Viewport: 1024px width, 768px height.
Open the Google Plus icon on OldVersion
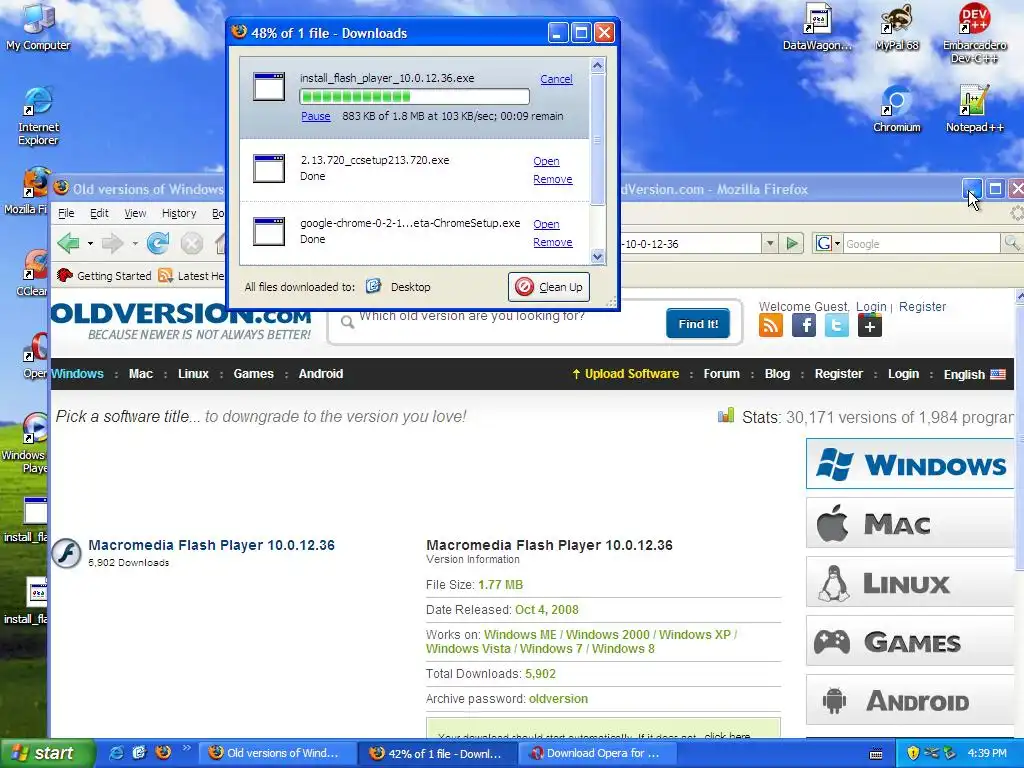pyautogui.click(x=870, y=325)
